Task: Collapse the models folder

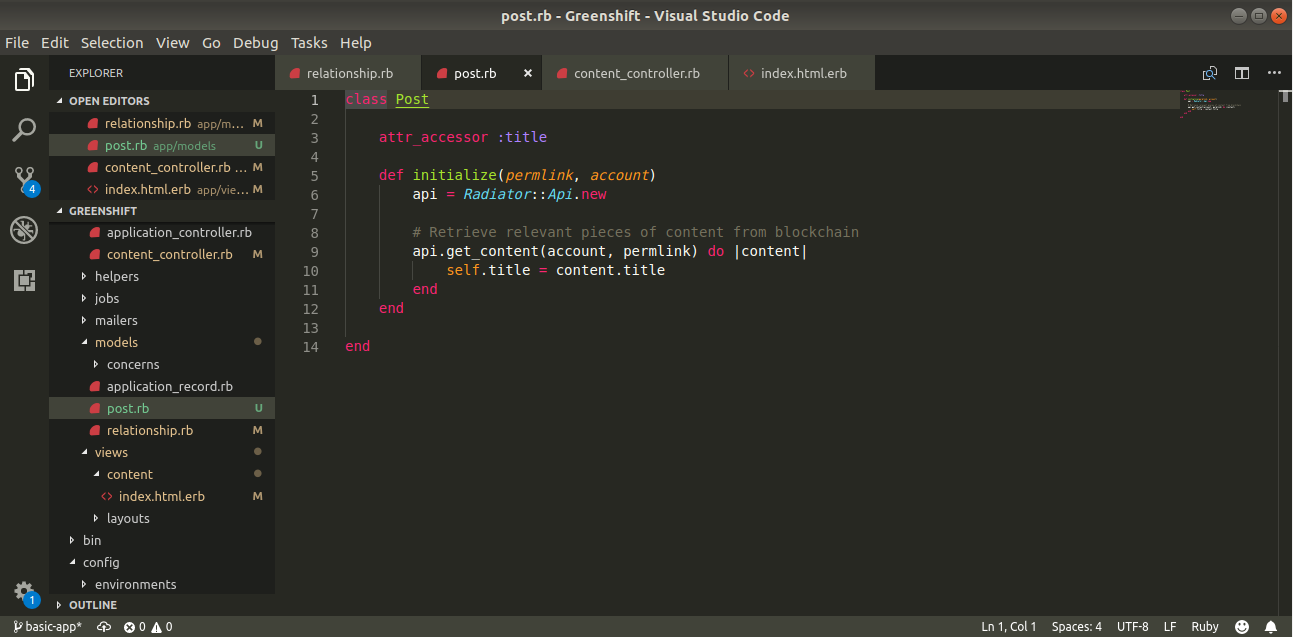Action: 116,342
